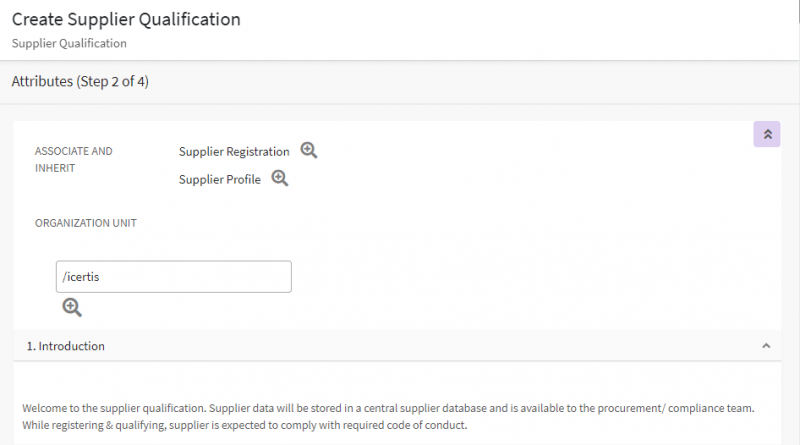The width and height of the screenshot is (800, 445).
Task: Click the "While registering & qualifying" line
Action: pos(100,425)
